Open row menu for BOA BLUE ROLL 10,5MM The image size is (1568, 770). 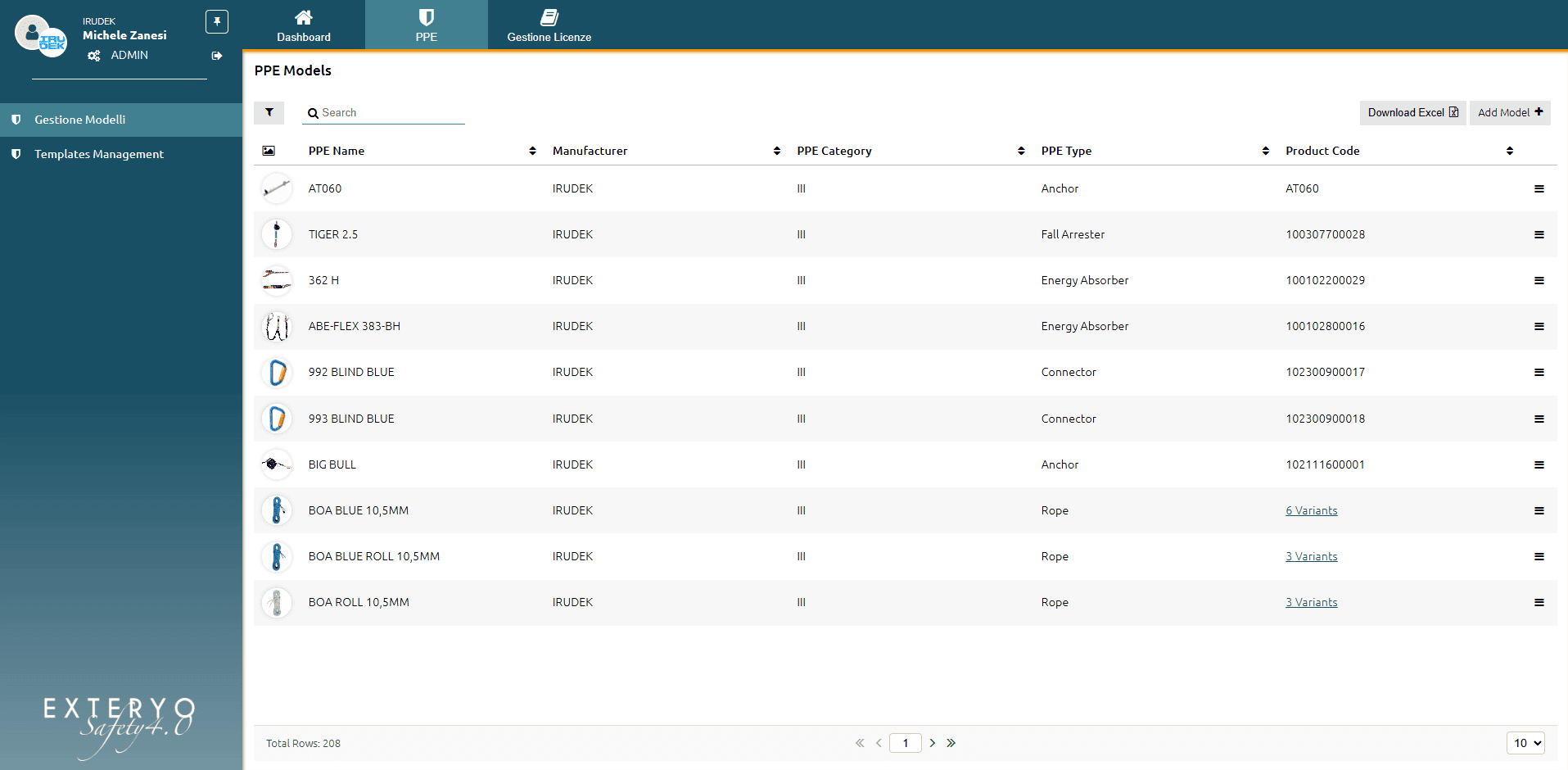click(x=1539, y=556)
